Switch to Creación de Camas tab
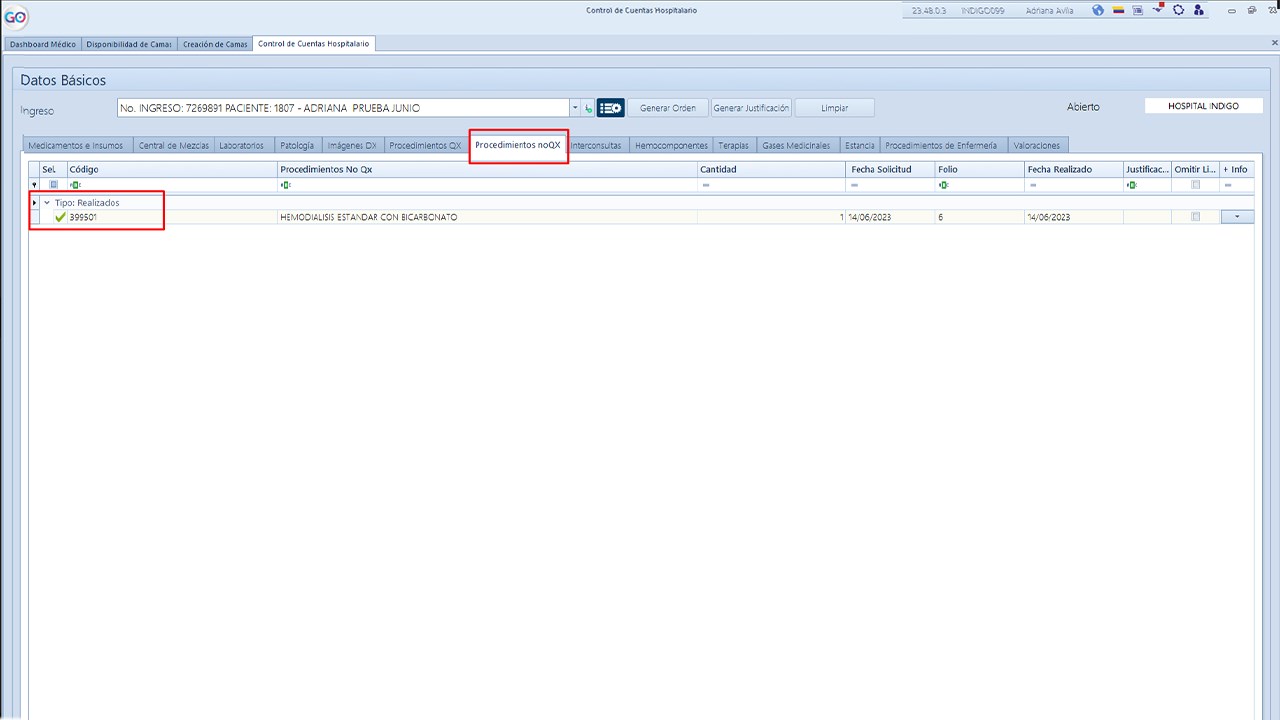 coord(215,44)
